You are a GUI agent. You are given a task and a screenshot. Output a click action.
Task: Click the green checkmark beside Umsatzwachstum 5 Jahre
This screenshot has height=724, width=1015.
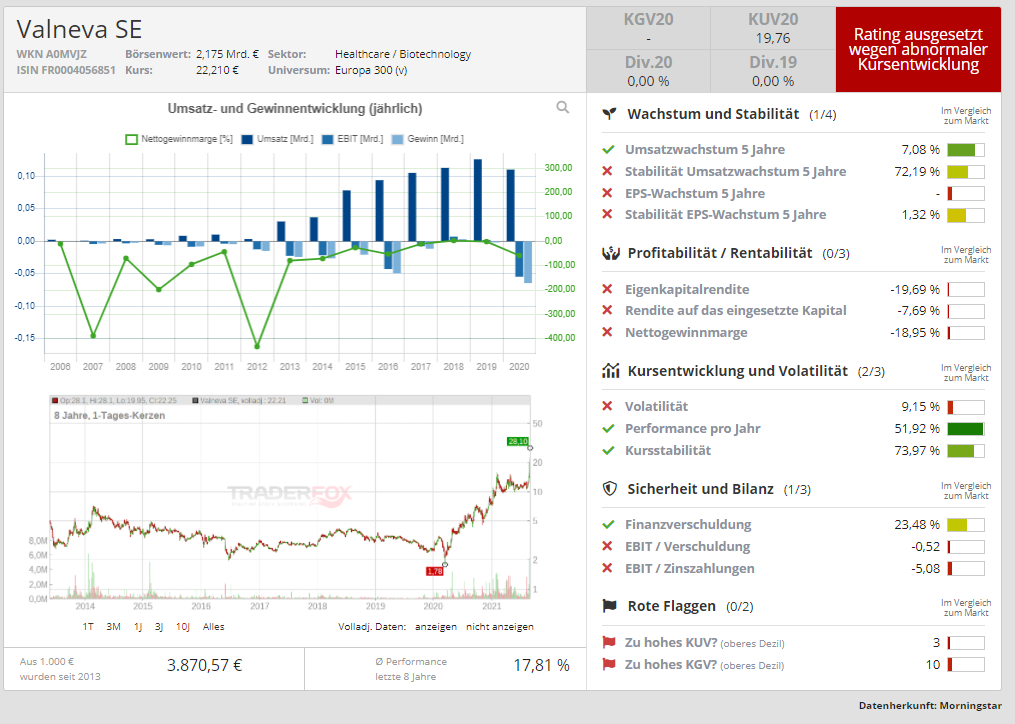608,150
